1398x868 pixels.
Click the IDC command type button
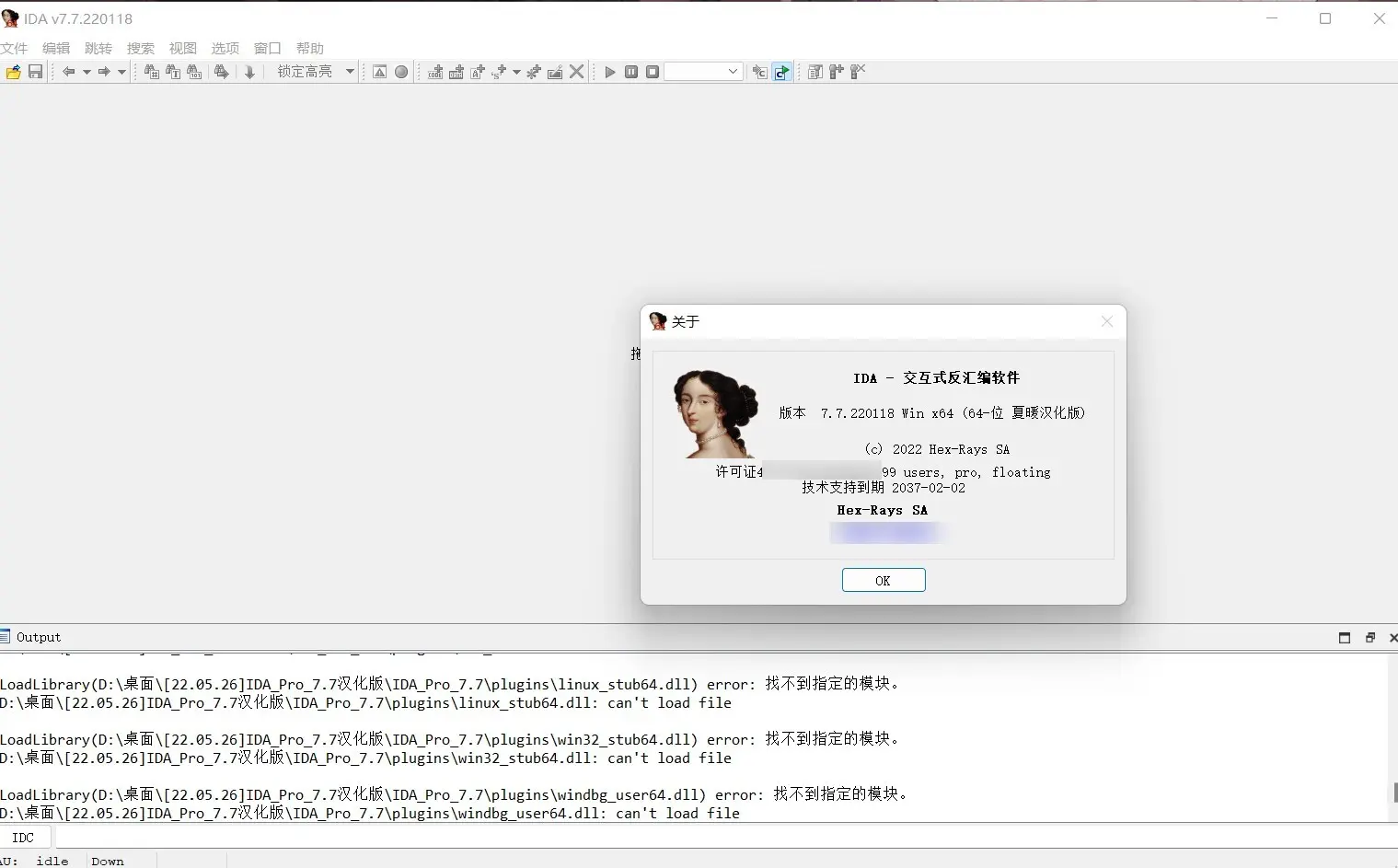(23, 838)
